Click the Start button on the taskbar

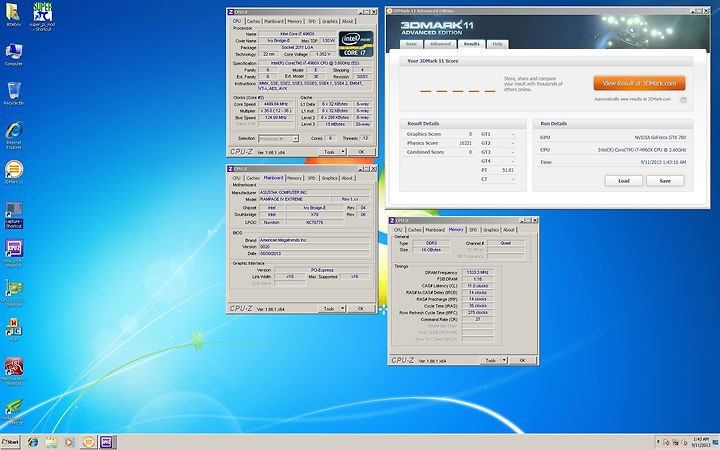10,442
